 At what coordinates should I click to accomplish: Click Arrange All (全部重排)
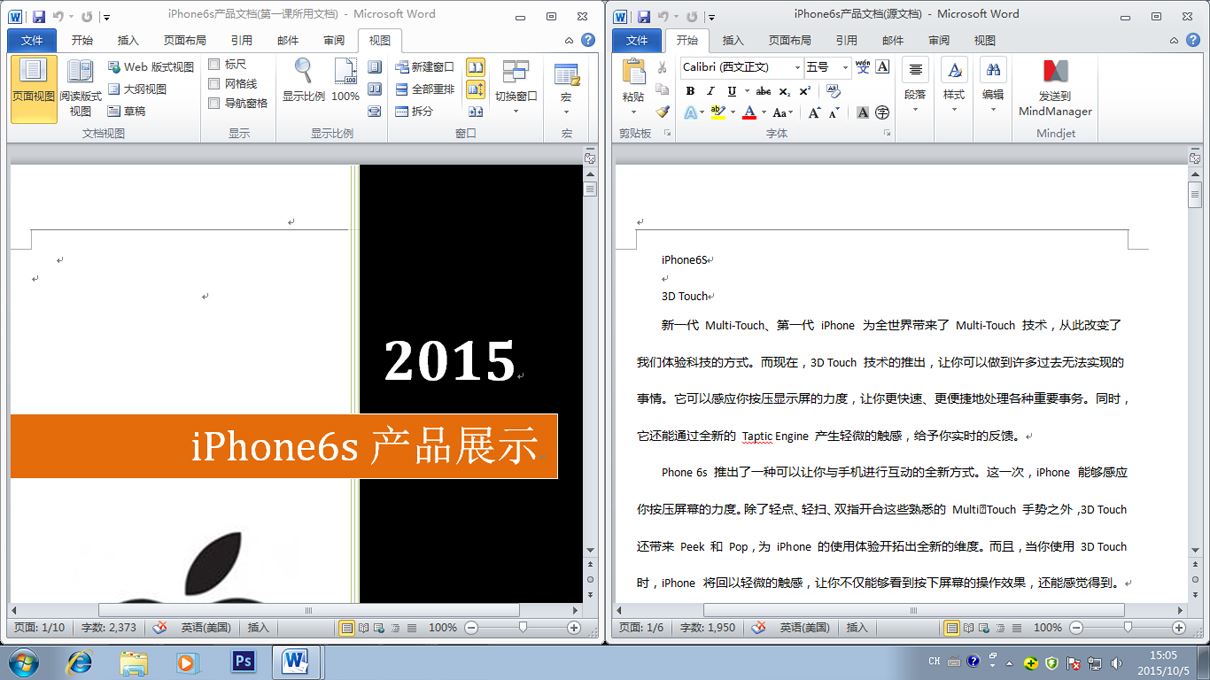coord(424,89)
